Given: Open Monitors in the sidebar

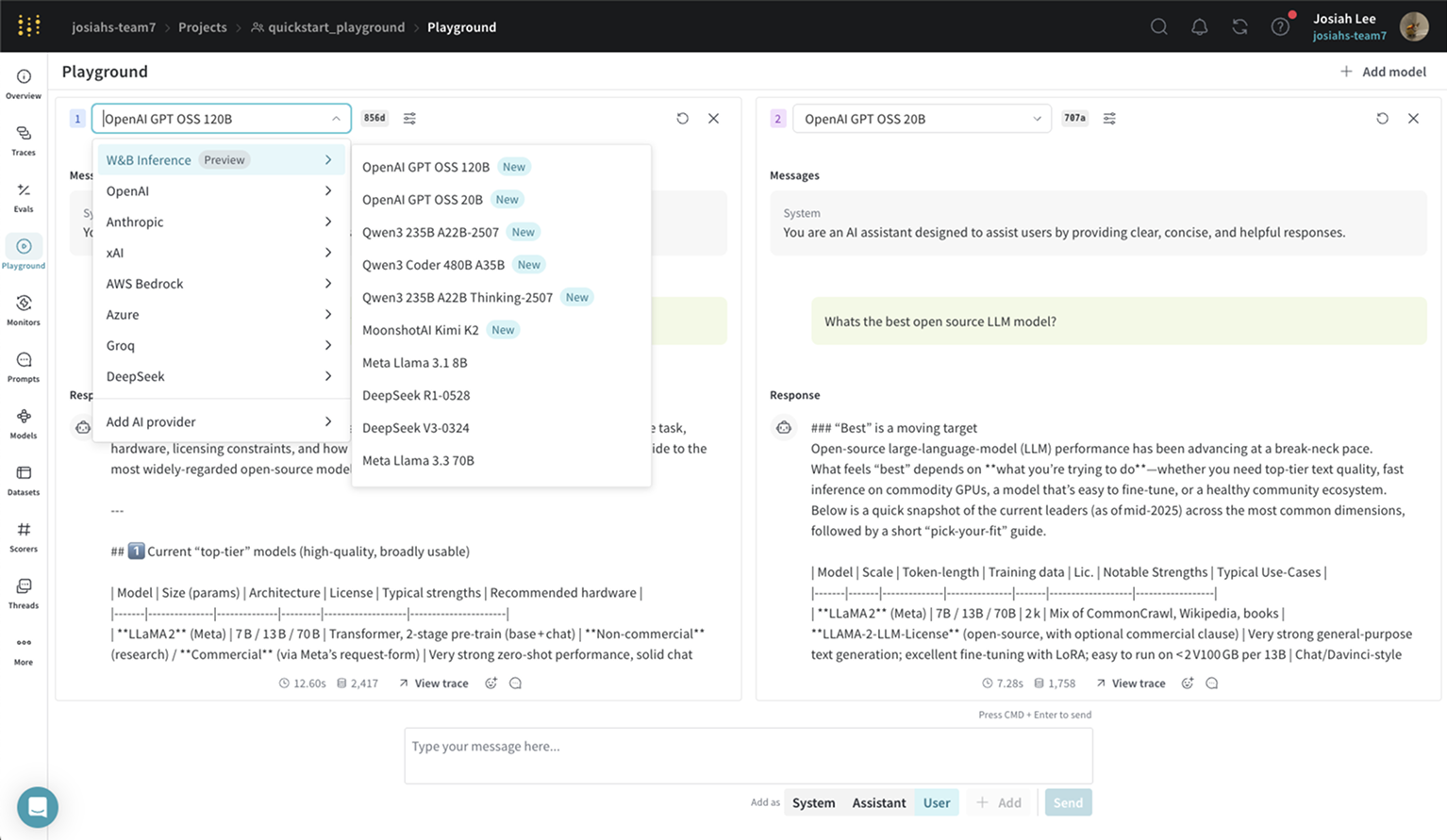Looking at the screenshot, I should 24,309.
